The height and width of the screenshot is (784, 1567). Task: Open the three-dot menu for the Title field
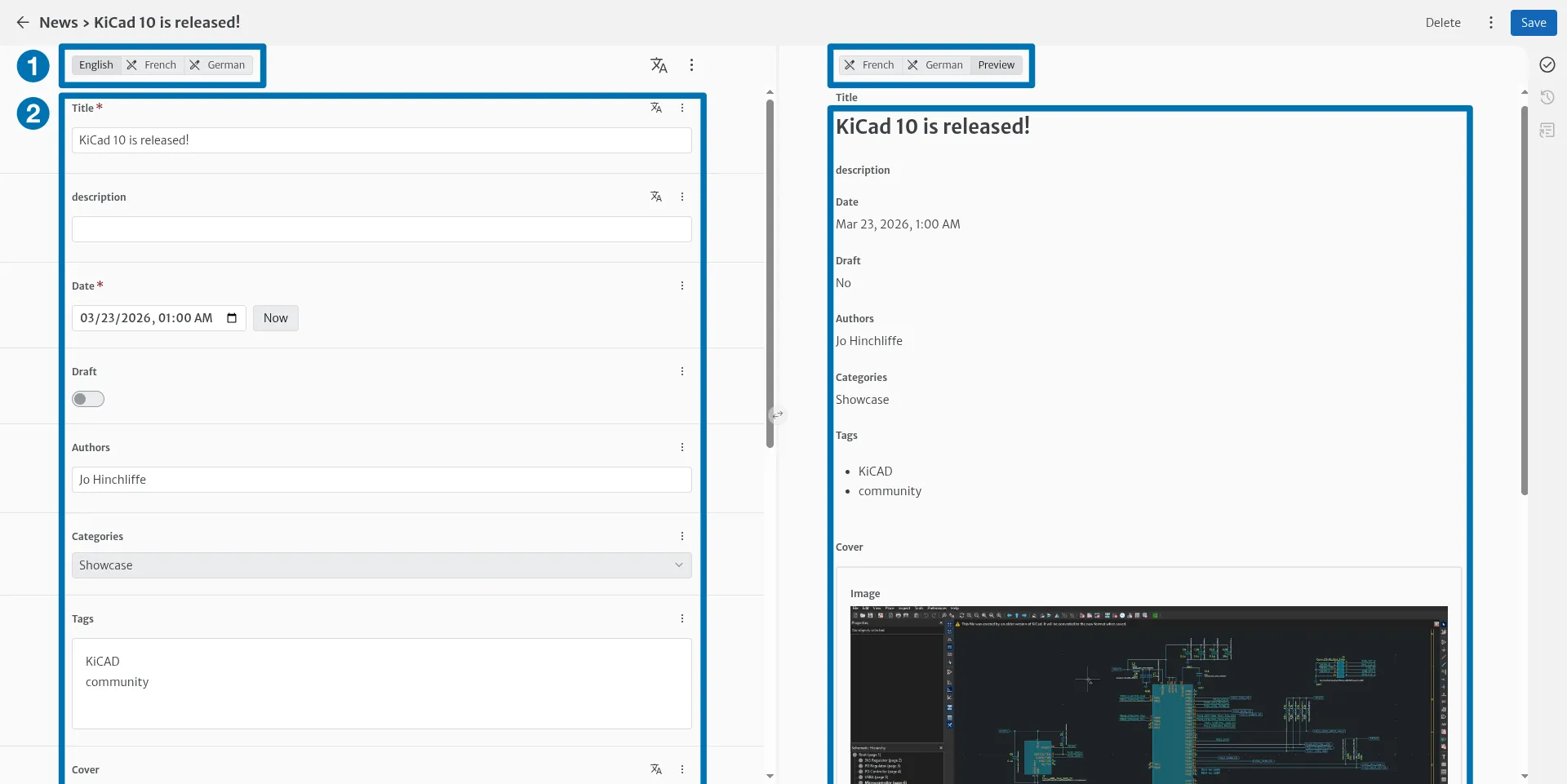[x=682, y=108]
